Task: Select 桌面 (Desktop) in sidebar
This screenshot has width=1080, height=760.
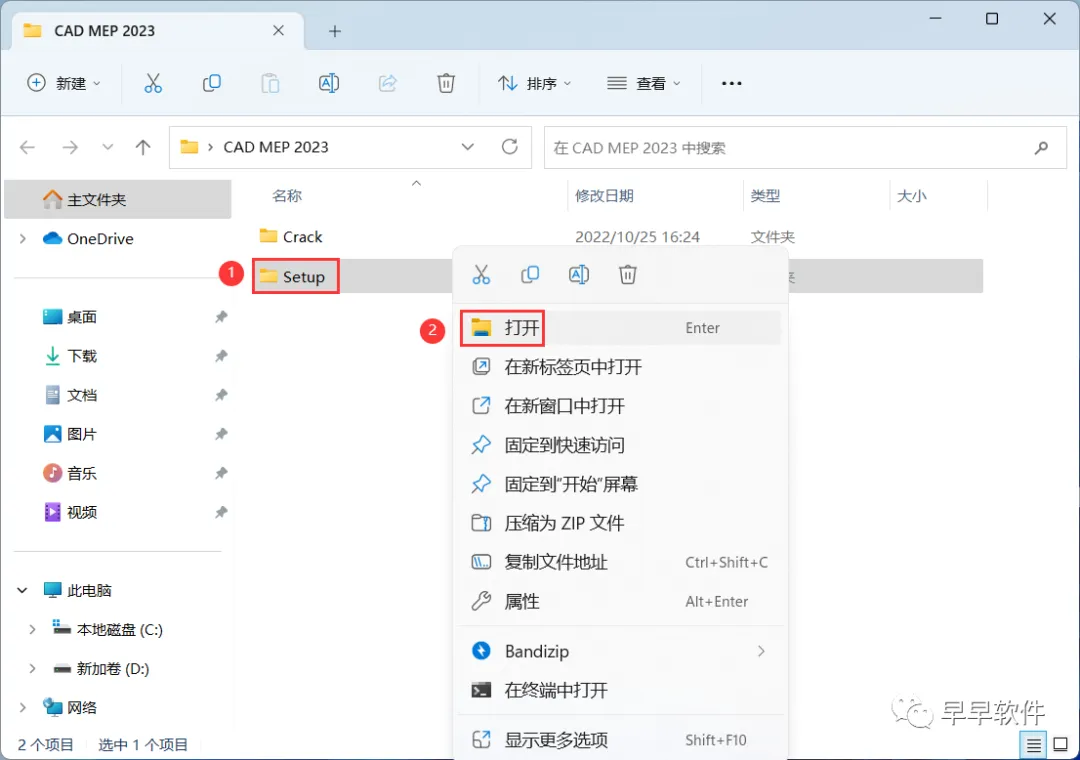Action: tap(81, 317)
